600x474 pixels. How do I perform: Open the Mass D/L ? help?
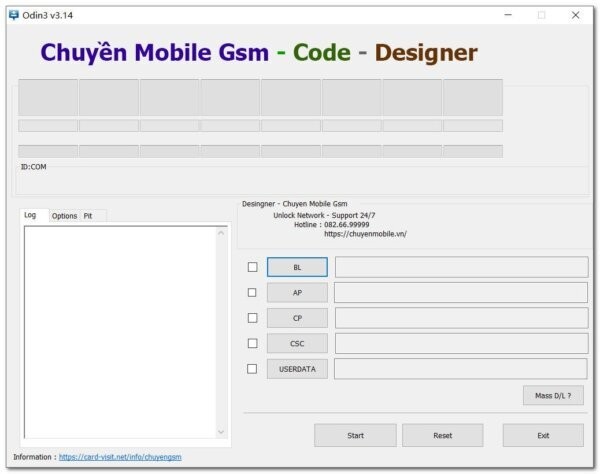pyautogui.click(x=553, y=396)
